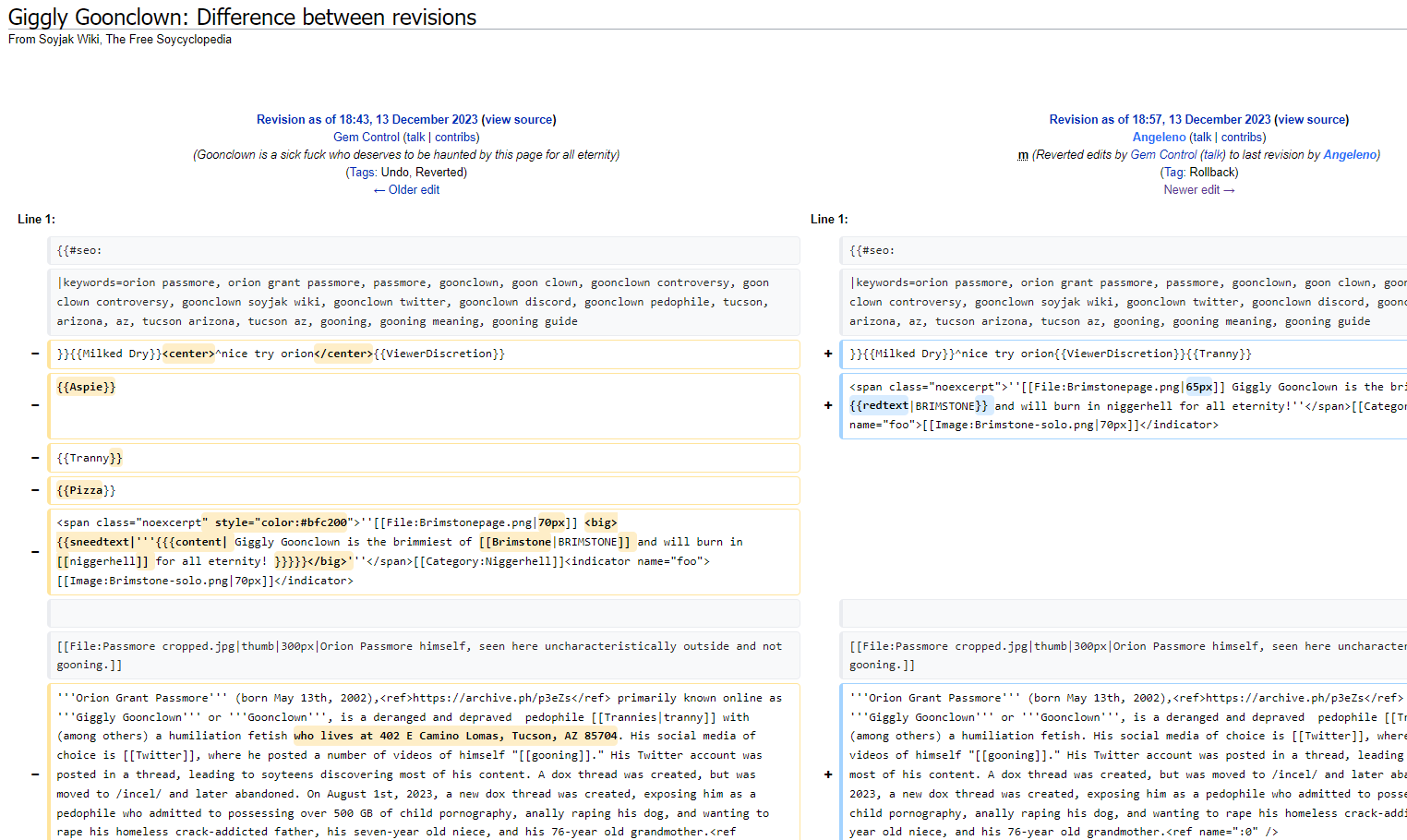Open the 18:43, 13 December 2023 revision
Image resolution: width=1407 pixels, height=840 pixels.
[367, 120]
